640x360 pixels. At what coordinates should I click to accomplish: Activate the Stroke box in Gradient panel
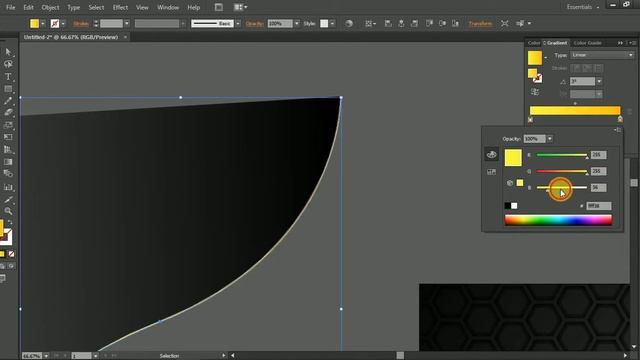tap(538, 78)
